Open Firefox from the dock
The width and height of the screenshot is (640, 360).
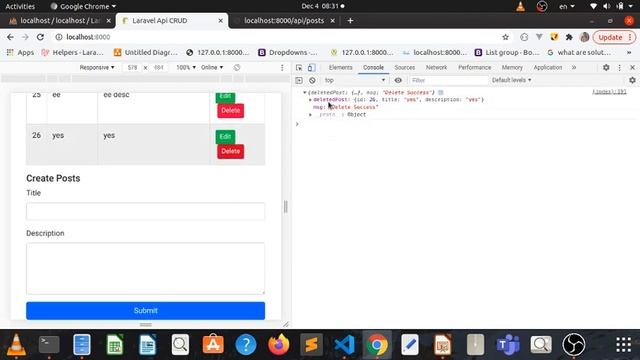point(279,345)
